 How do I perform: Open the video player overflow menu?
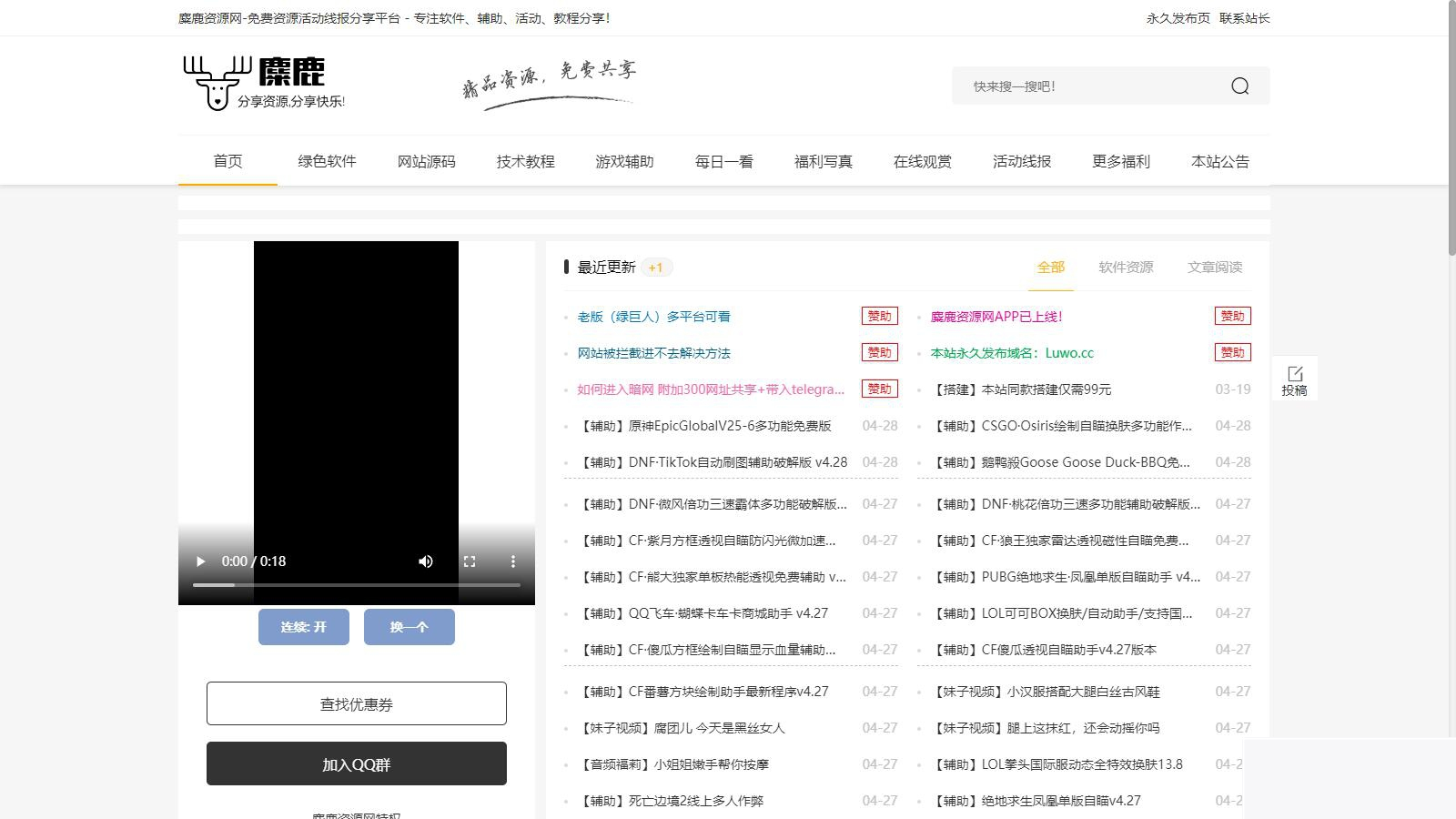[x=513, y=561]
